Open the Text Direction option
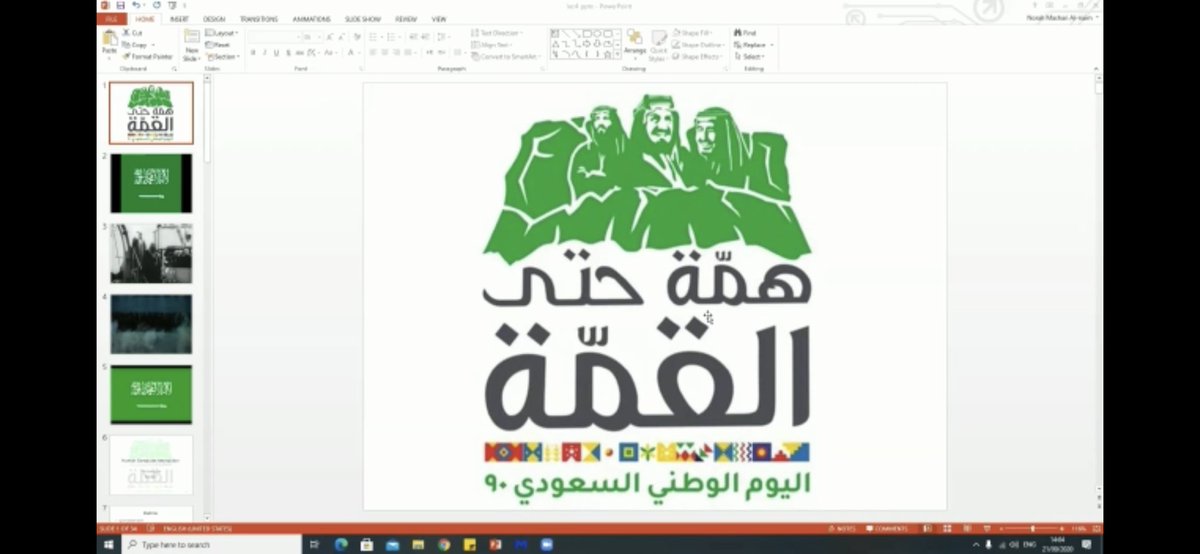Screen dimensions: 1200x554 point(499,33)
